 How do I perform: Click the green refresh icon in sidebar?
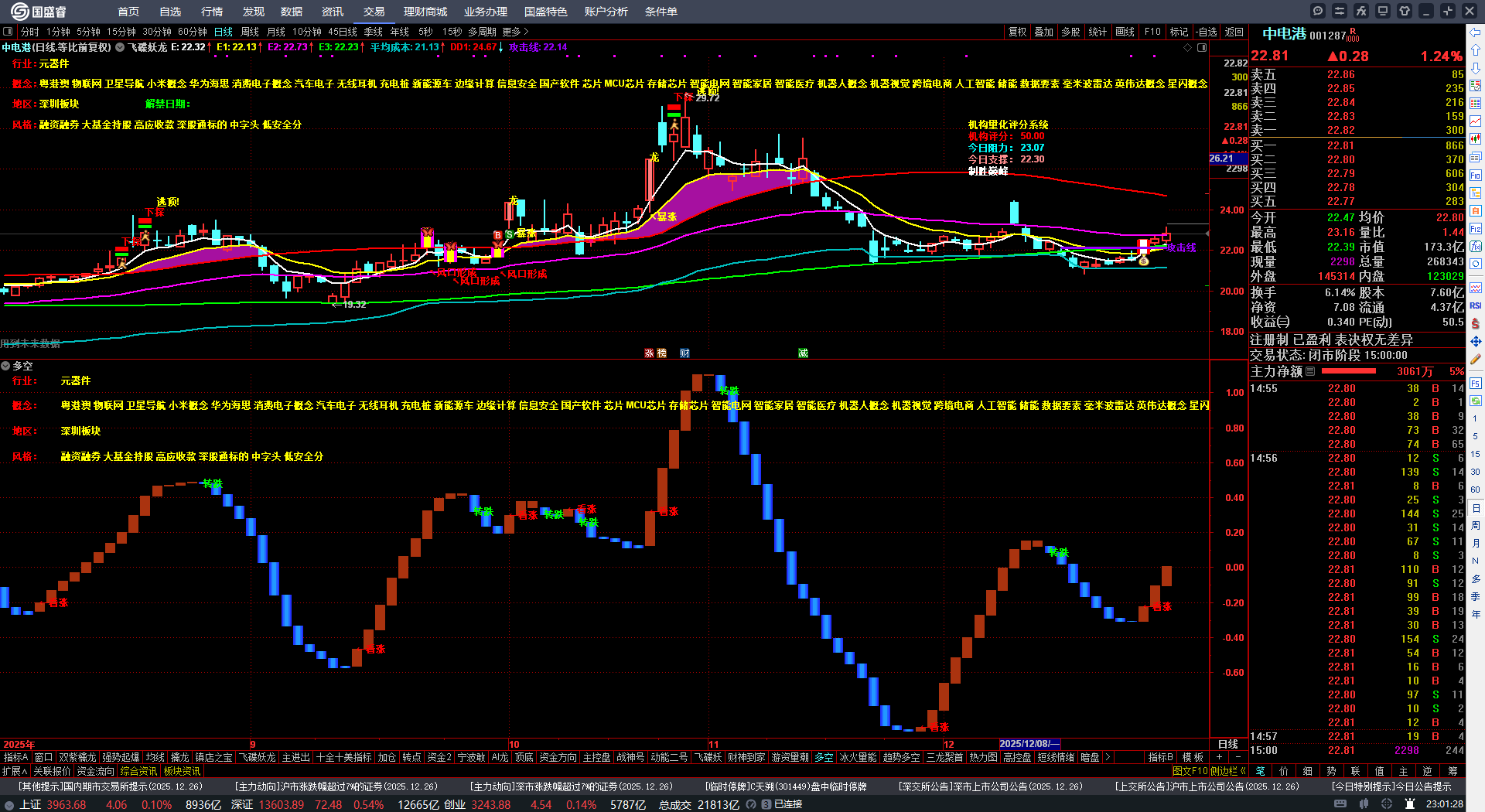coord(1476,401)
